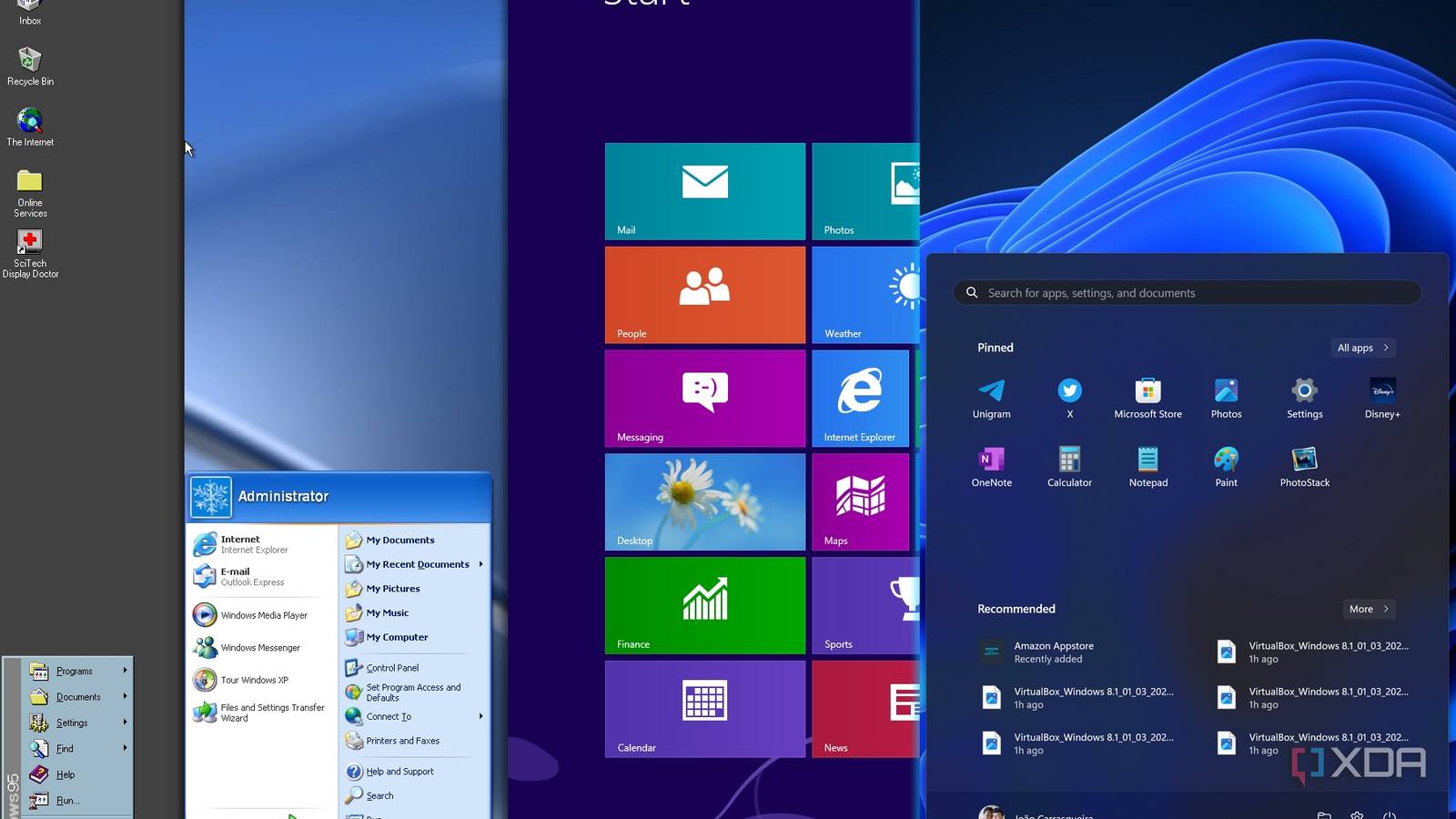The height and width of the screenshot is (819, 1456).
Task: Open the Mail tile
Action: 703,191
